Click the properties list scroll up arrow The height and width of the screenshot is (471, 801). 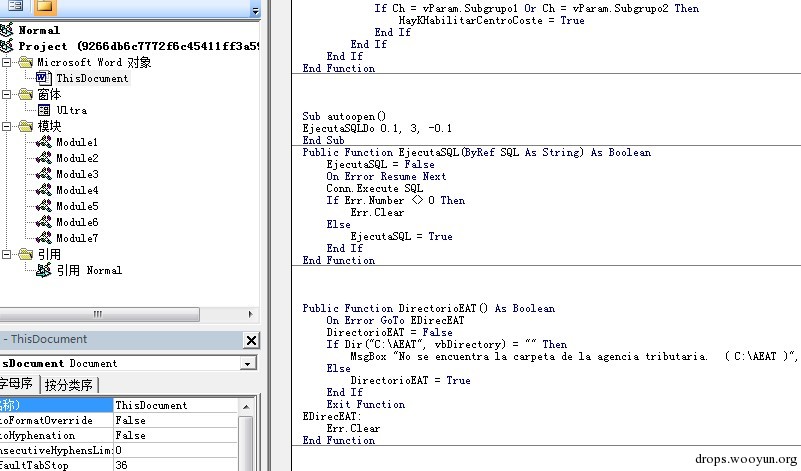click(246, 407)
